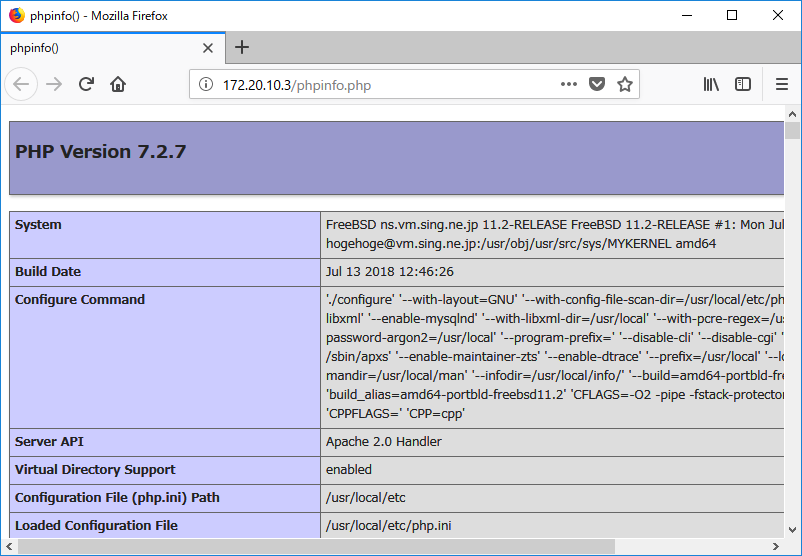Click the Configure Command label
Image resolution: width=802 pixels, height=556 pixels.
click(x=80, y=299)
